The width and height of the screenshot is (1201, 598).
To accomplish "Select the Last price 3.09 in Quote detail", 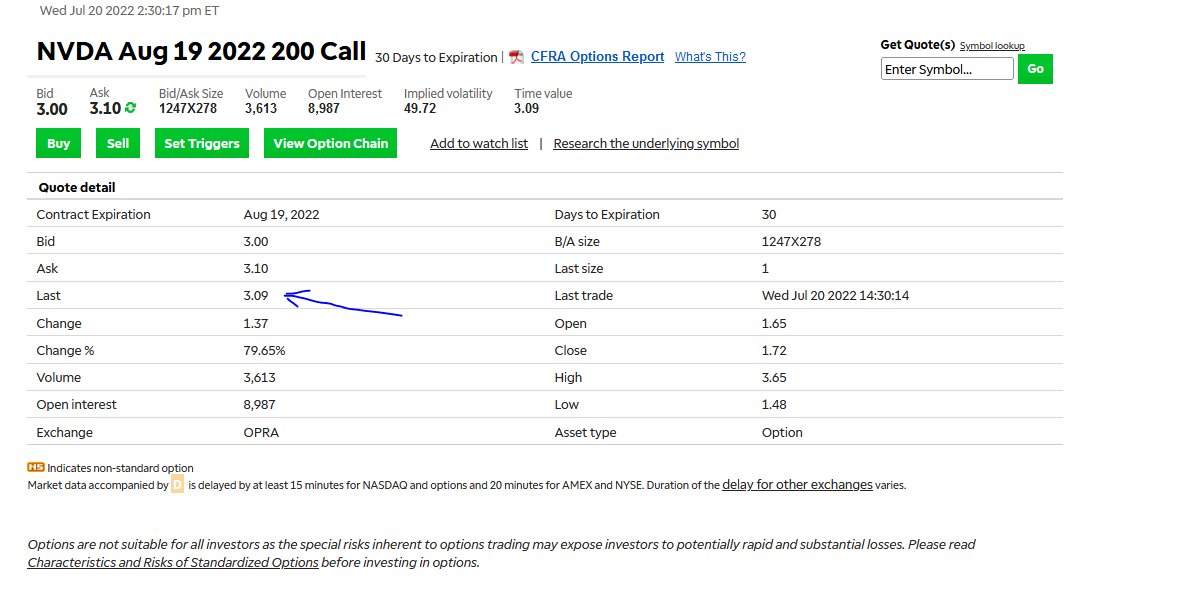I will 256,296.
